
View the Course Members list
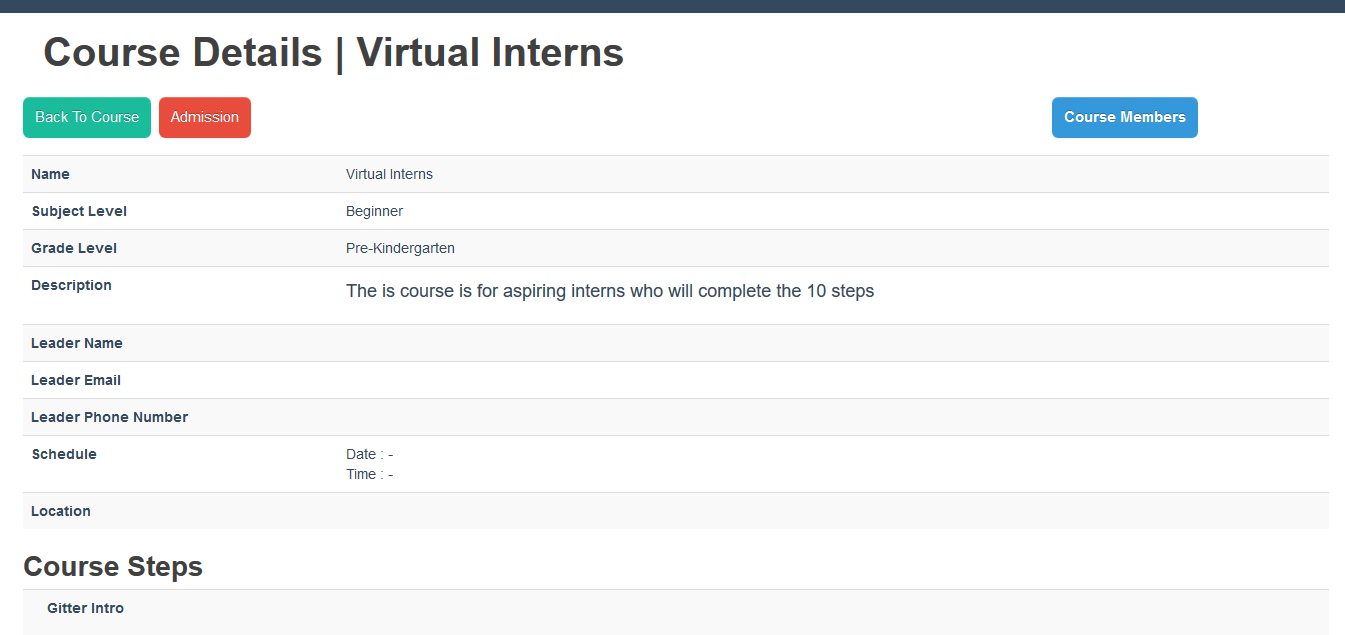pos(1124,117)
